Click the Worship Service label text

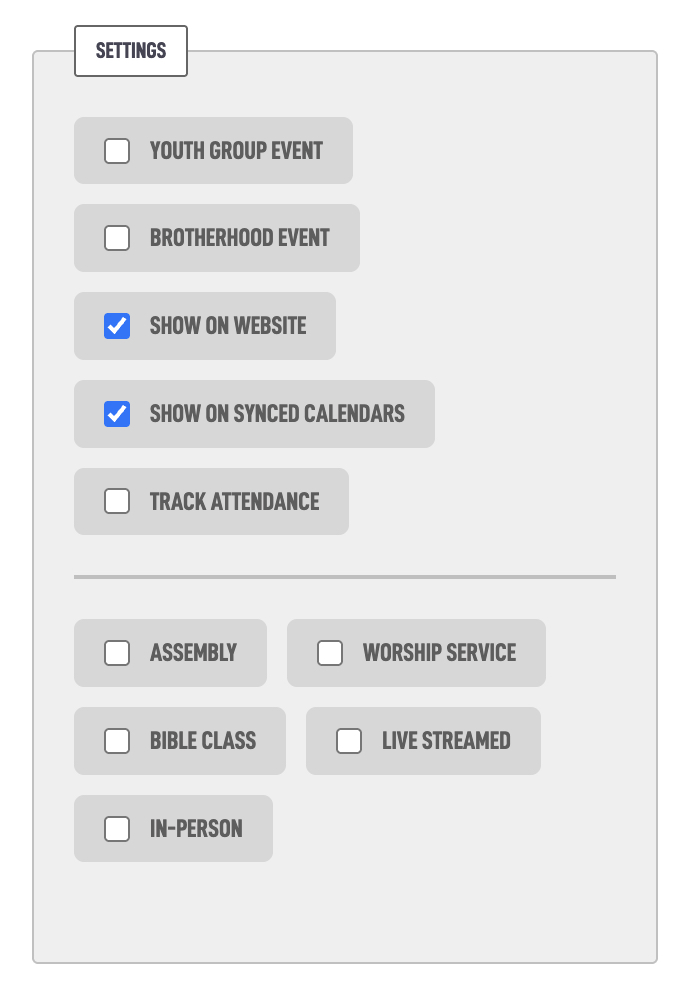440,653
